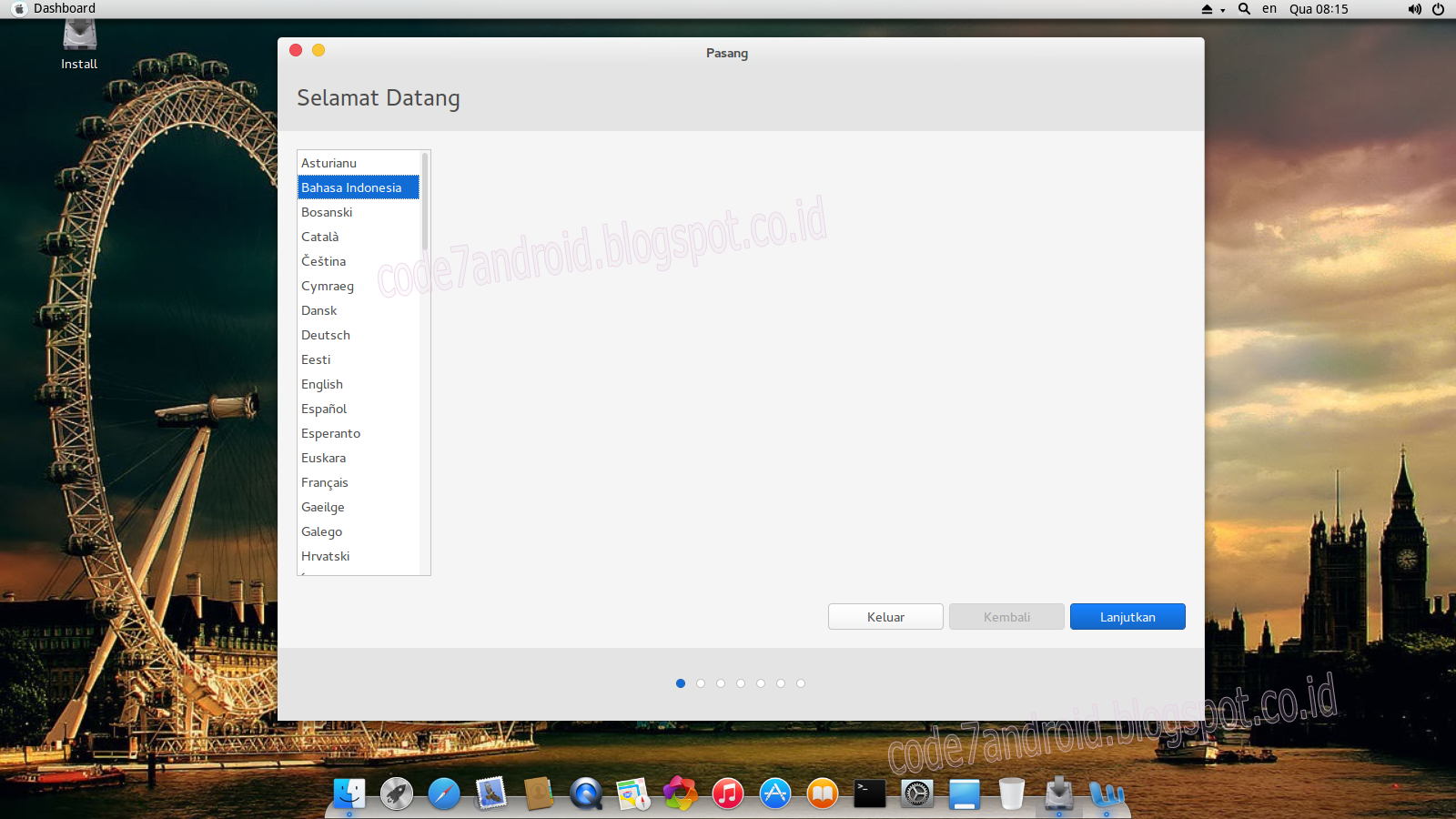Viewport: 1456px width, 819px height.
Task: Open QuickTime Player from the dock
Action: point(585,793)
